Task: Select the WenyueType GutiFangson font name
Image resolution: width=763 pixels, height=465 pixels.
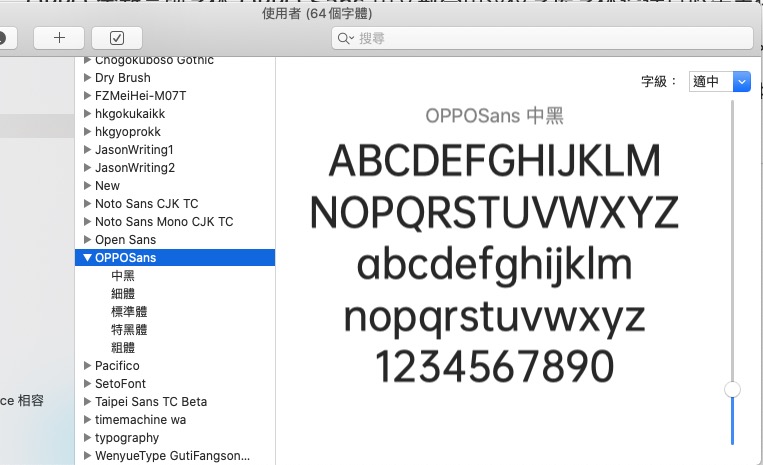Action: pos(172,456)
